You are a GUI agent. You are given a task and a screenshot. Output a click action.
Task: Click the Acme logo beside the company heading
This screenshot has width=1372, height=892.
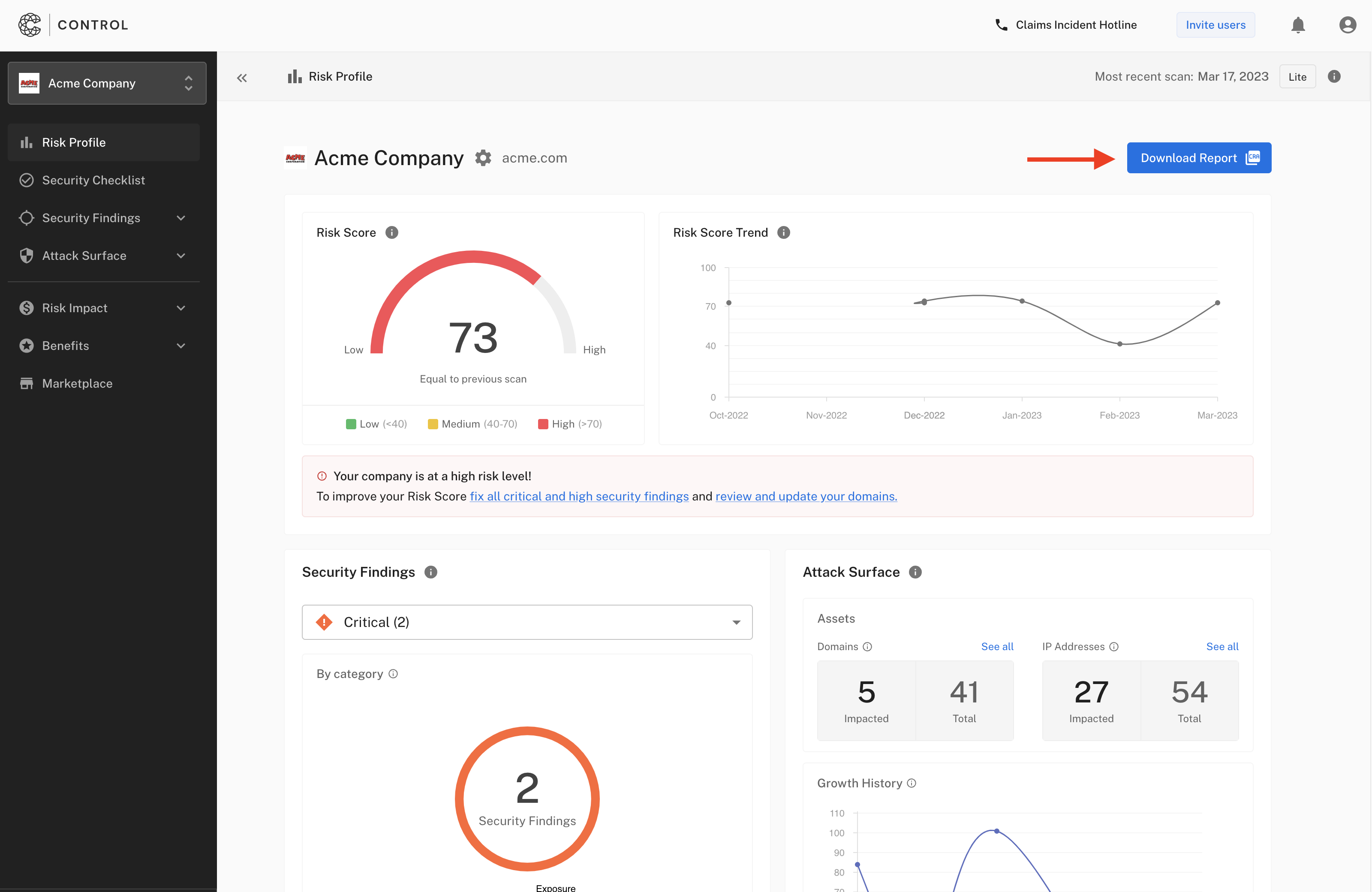click(x=295, y=157)
